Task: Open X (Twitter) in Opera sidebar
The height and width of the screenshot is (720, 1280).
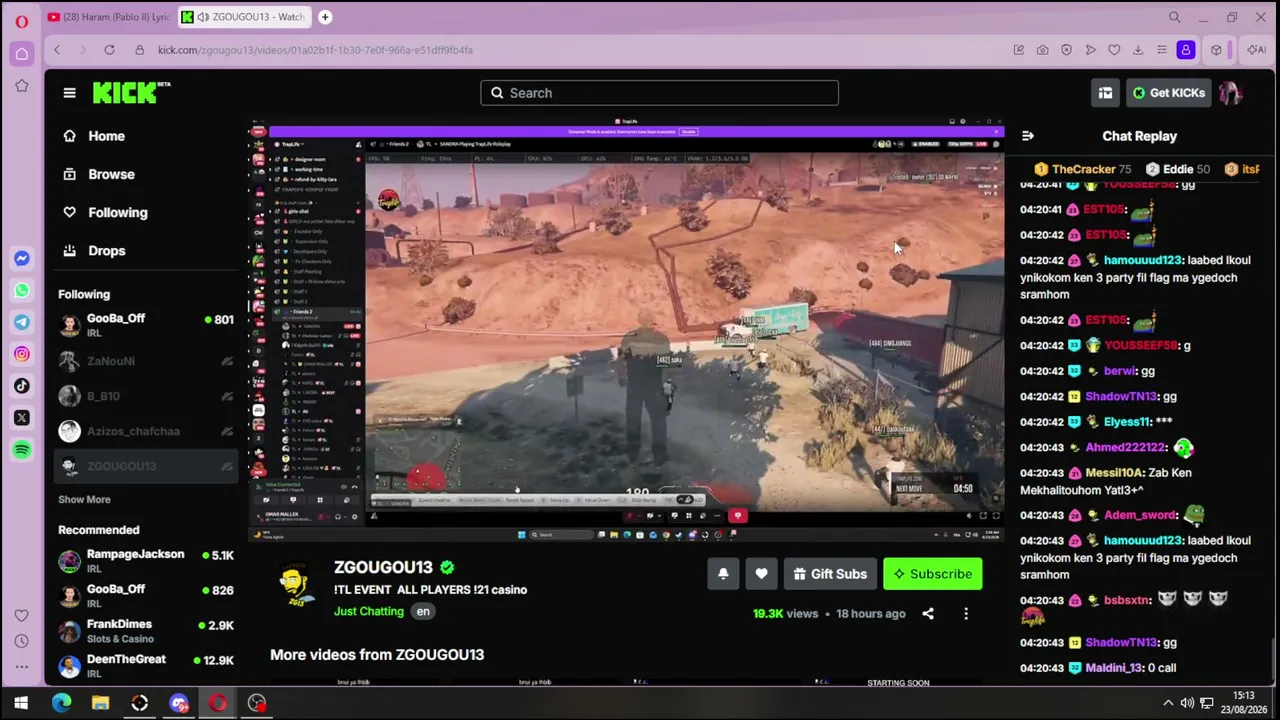Action: click(x=21, y=418)
